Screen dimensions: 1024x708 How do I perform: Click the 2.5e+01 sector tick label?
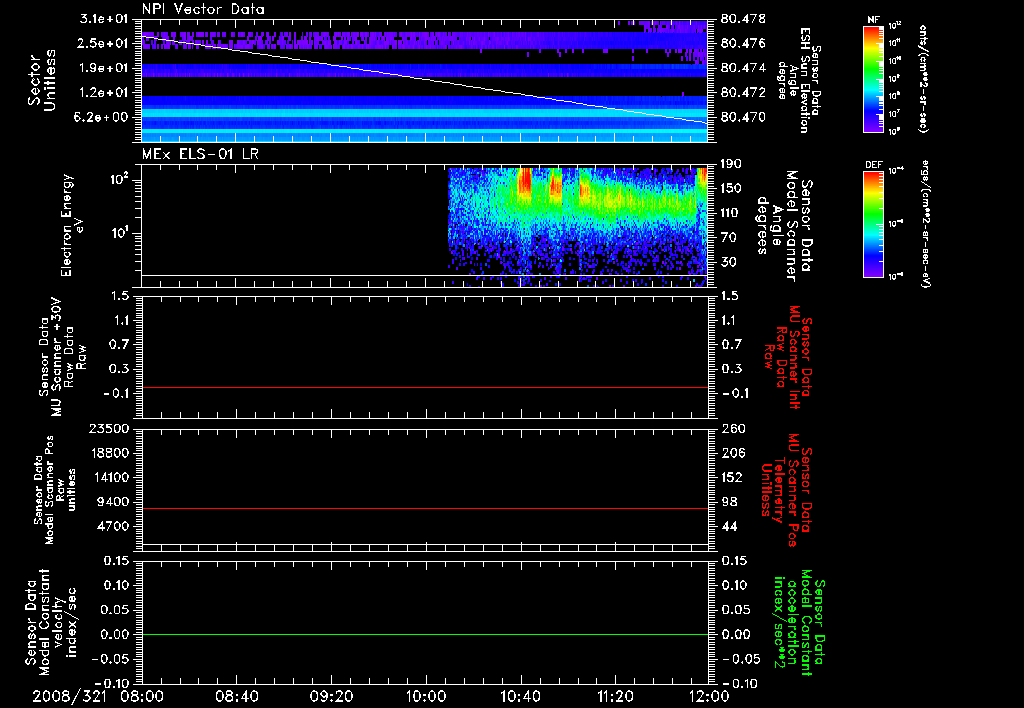104,43
